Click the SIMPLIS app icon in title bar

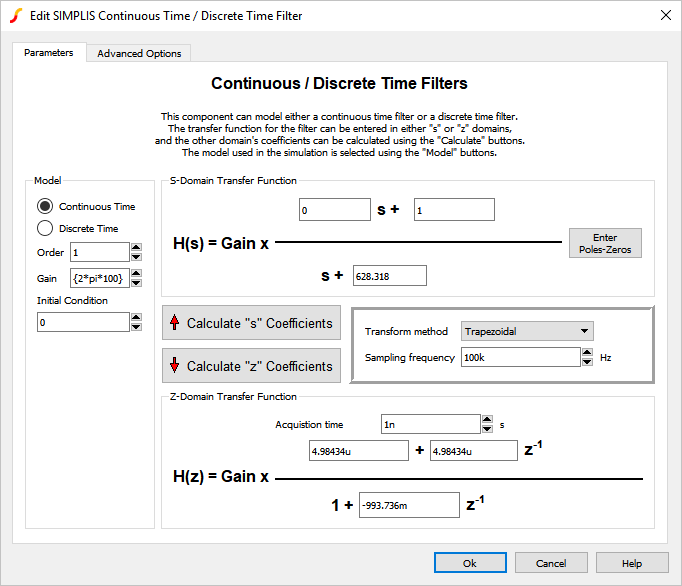(x=14, y=15)
